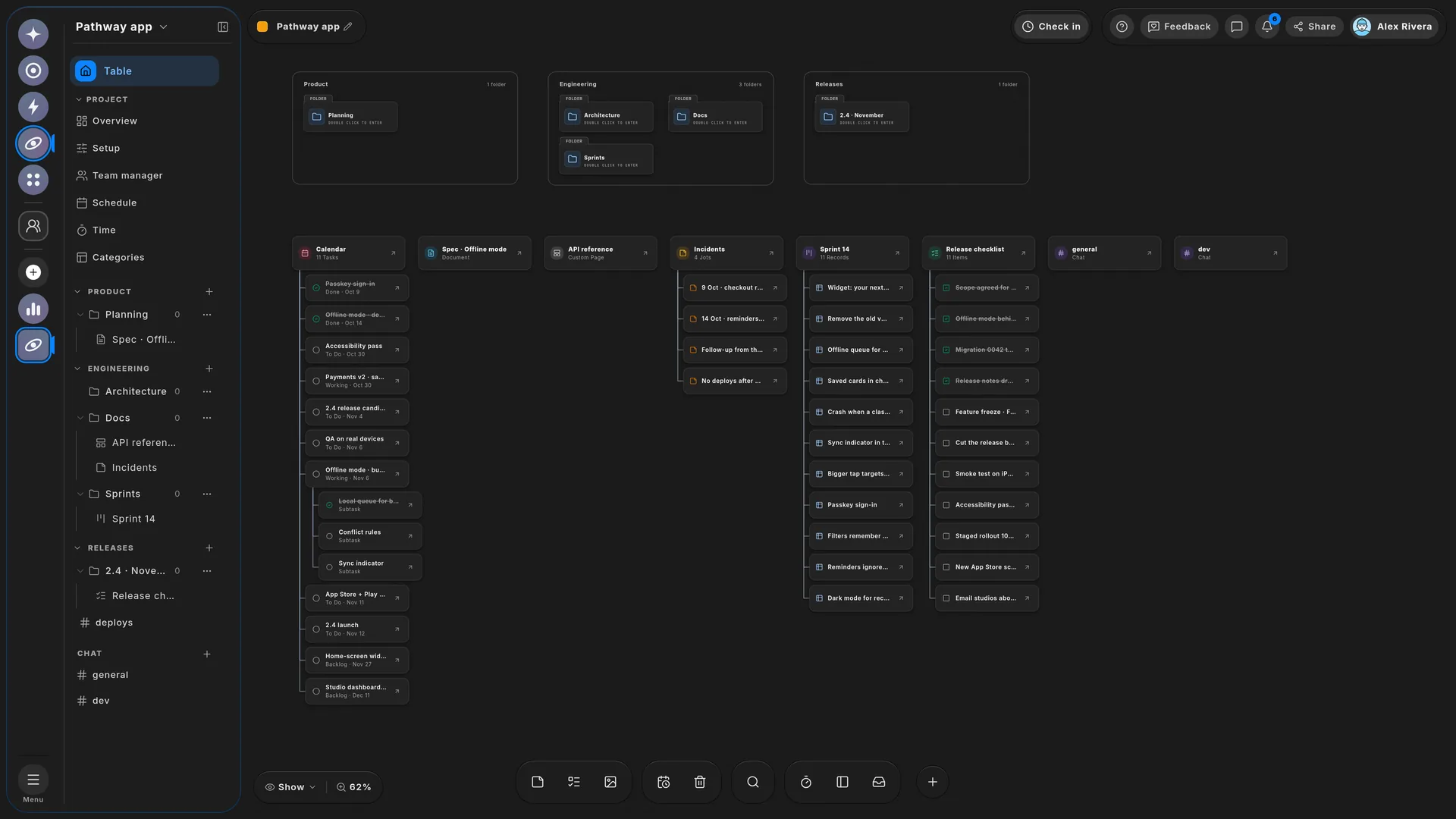The height and width of the screenshot is (819, 1456).
Task: Open the Show visibility dropdown
Action: point(290,787)
